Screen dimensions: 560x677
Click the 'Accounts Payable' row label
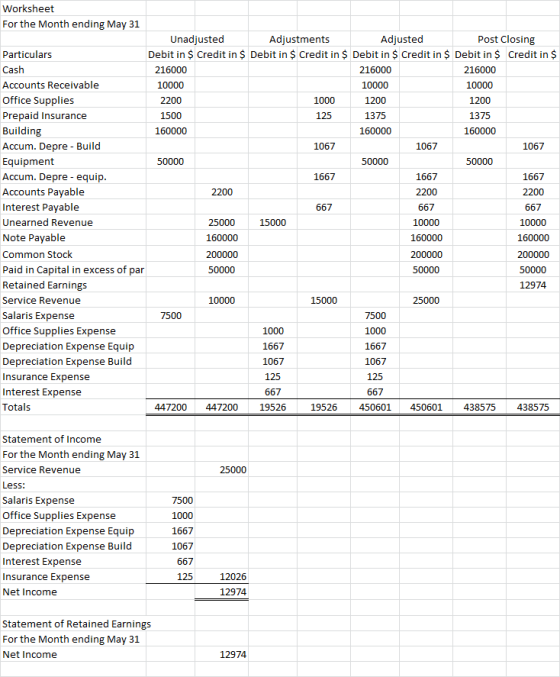pos(43,192)
